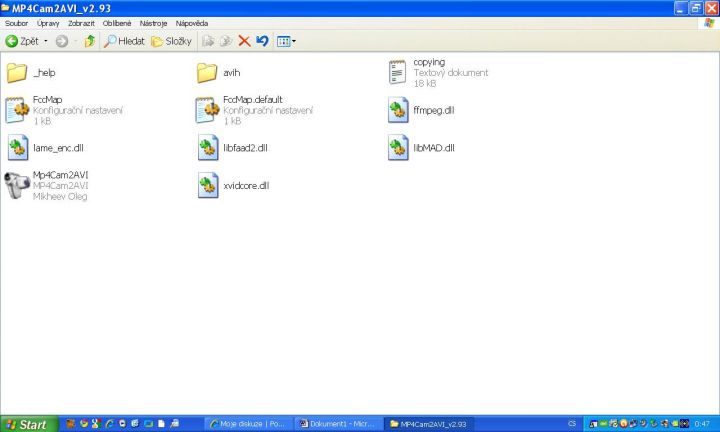This screenshot has width=720, height=432.
Task: Open the Nástroje menu
Action: (x=153, y=23)
